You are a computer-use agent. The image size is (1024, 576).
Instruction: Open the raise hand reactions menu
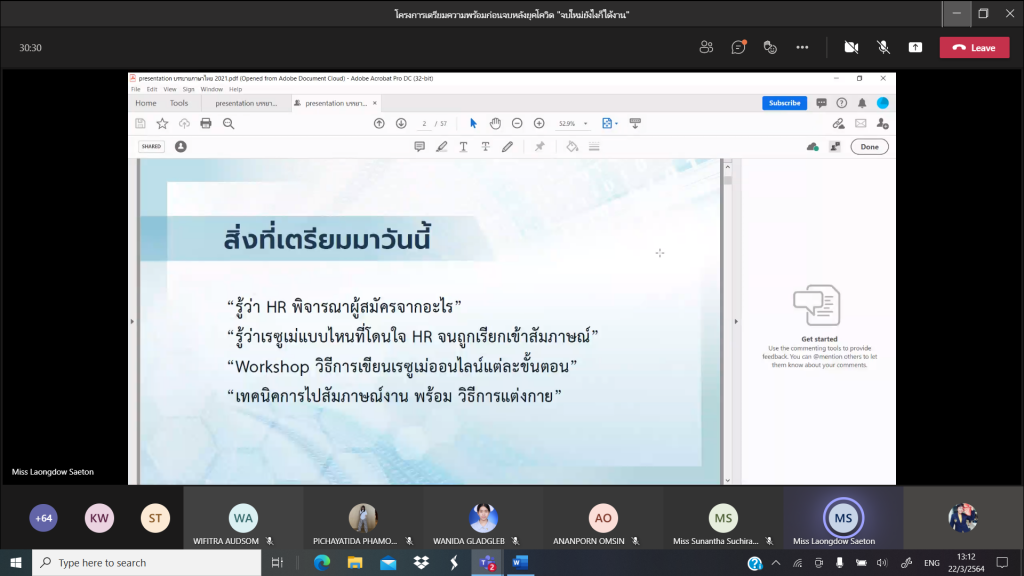pyautogui.click(x=770, y=47)
